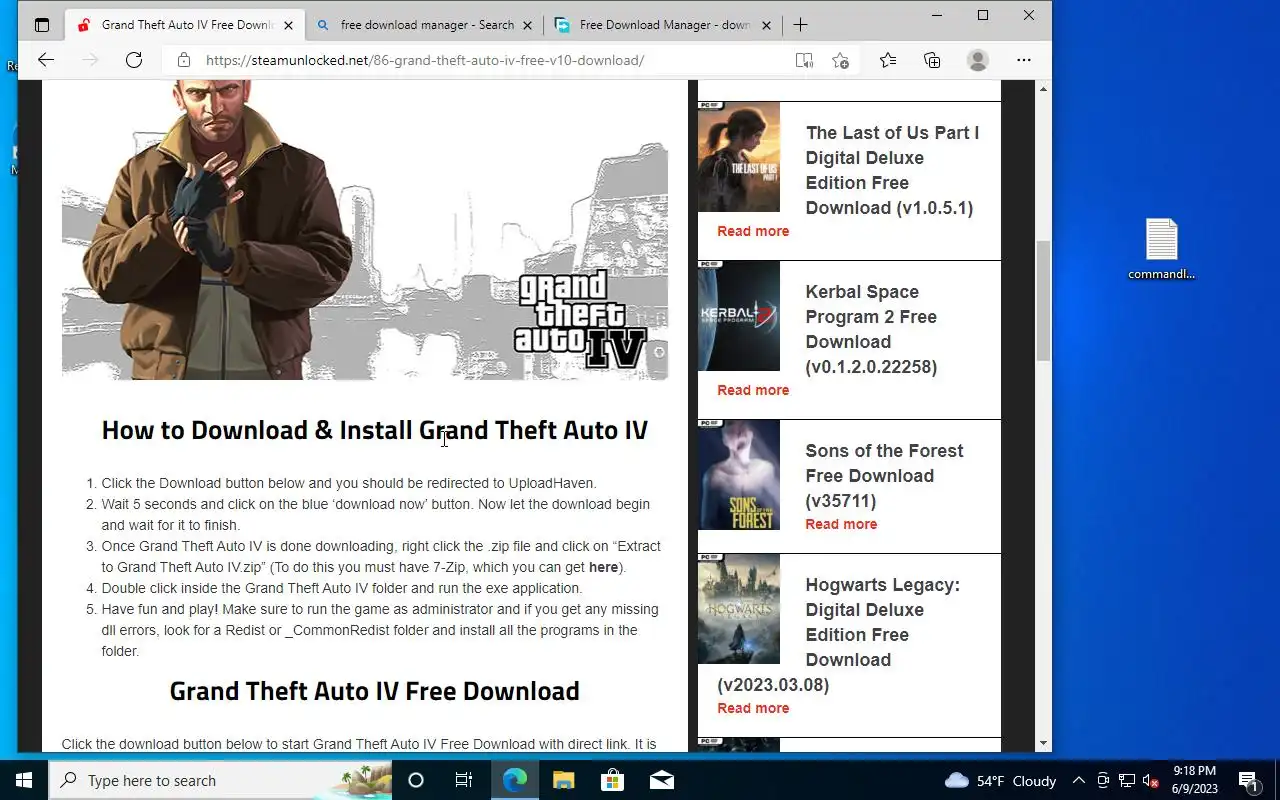This screenshot has width=1280, height=800.
Task: Open Sons of the Forest title link
Action: pos(884,476)
